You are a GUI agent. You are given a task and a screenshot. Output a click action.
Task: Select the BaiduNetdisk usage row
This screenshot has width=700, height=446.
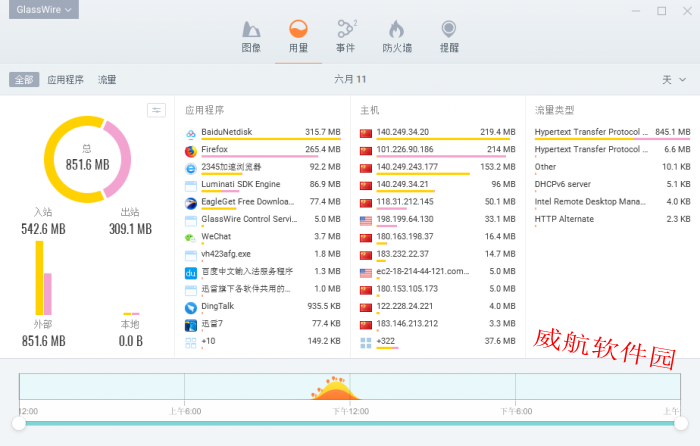click(x=263, y=133)
